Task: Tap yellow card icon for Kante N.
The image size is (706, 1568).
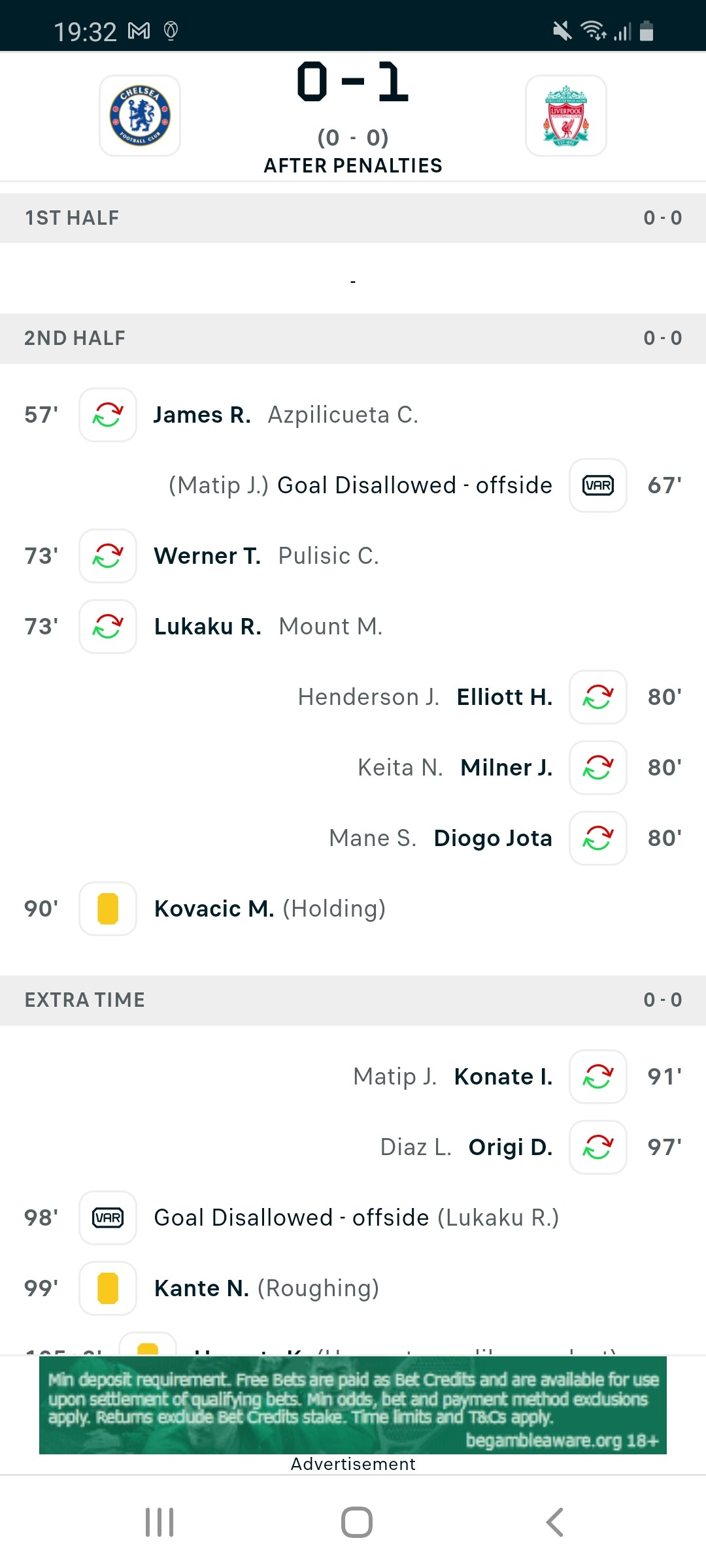Action: tap(108, 1288)
